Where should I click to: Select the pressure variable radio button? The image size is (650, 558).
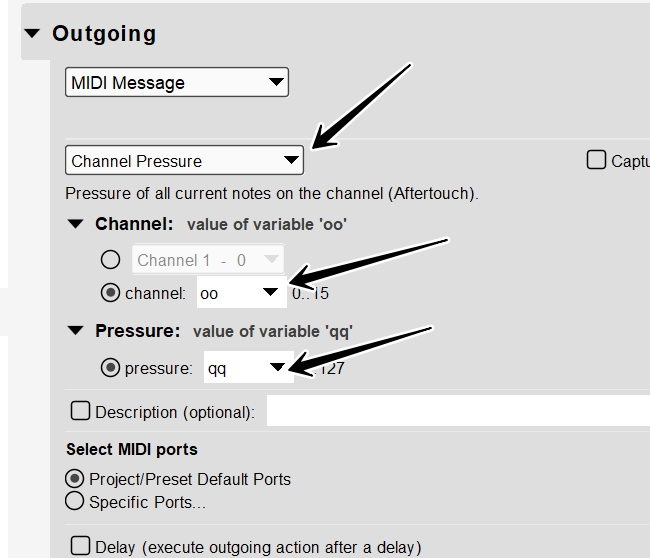coord(111,368)
